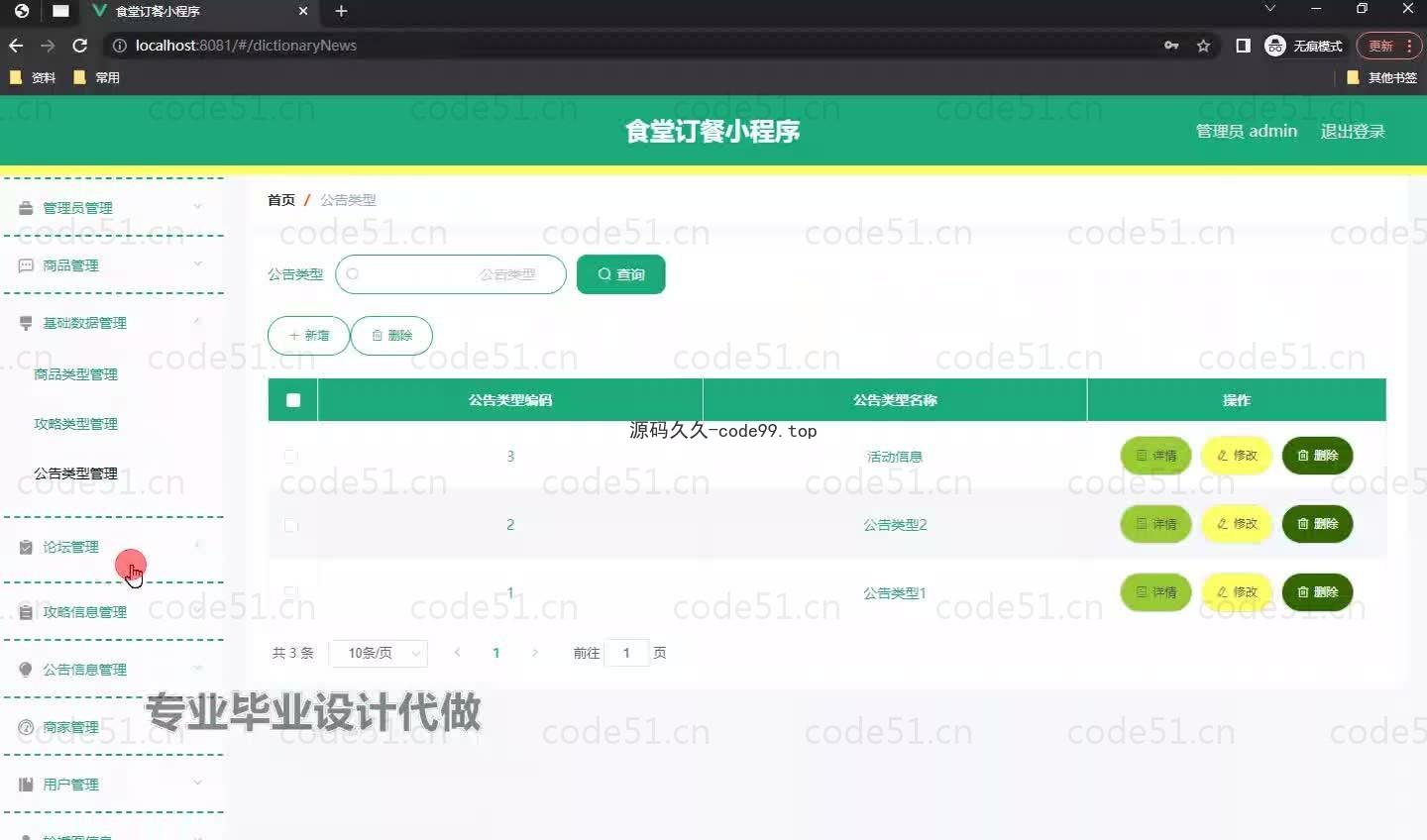Click 详情 for 活动信息 row

click(x=1155, y=456)
